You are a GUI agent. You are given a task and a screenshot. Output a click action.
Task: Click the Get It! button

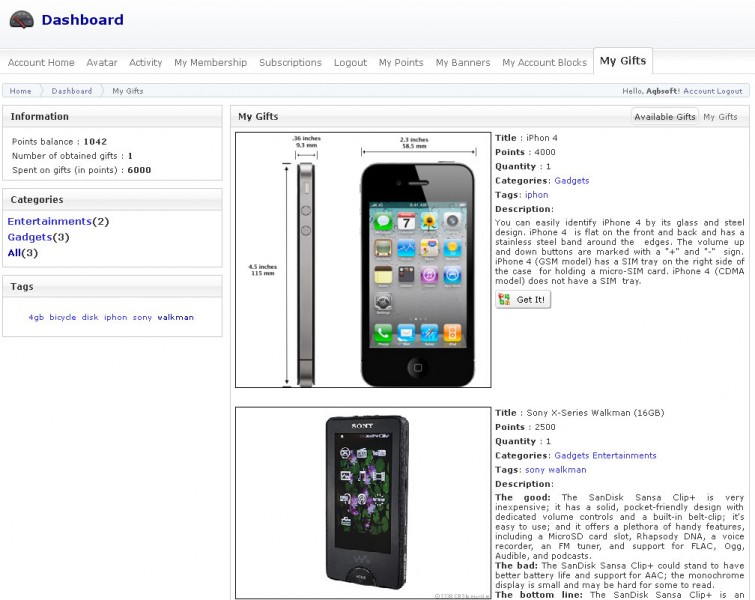(x=523, y=300)
